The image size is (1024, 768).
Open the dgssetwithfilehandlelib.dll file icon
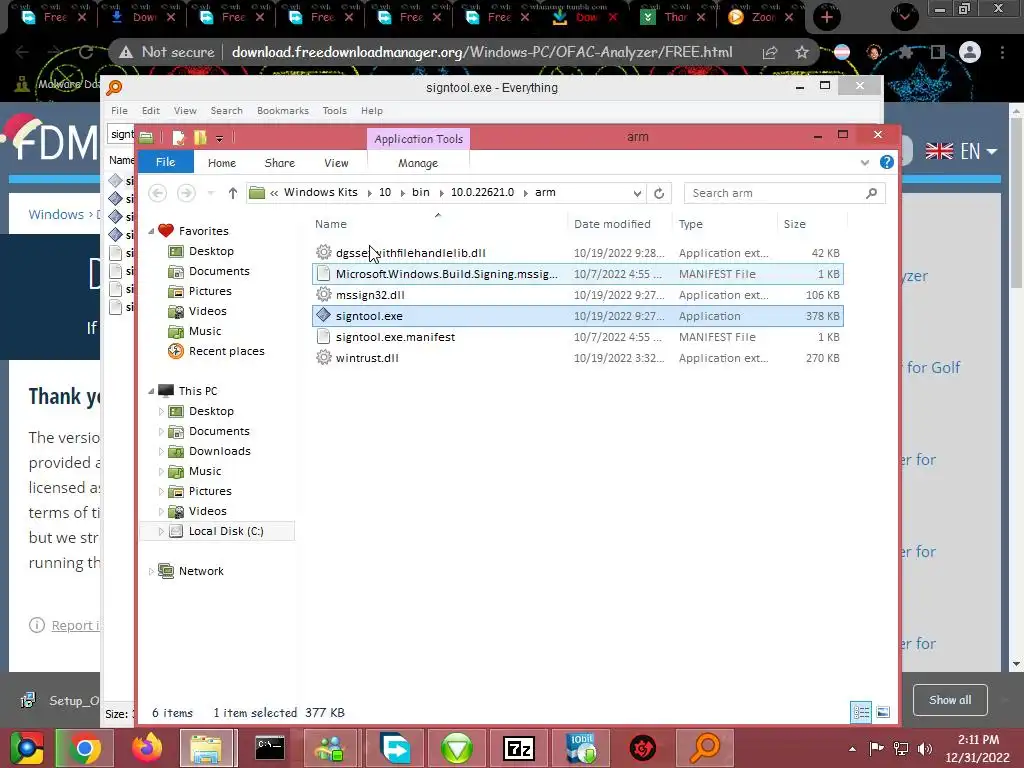[323, 252]
